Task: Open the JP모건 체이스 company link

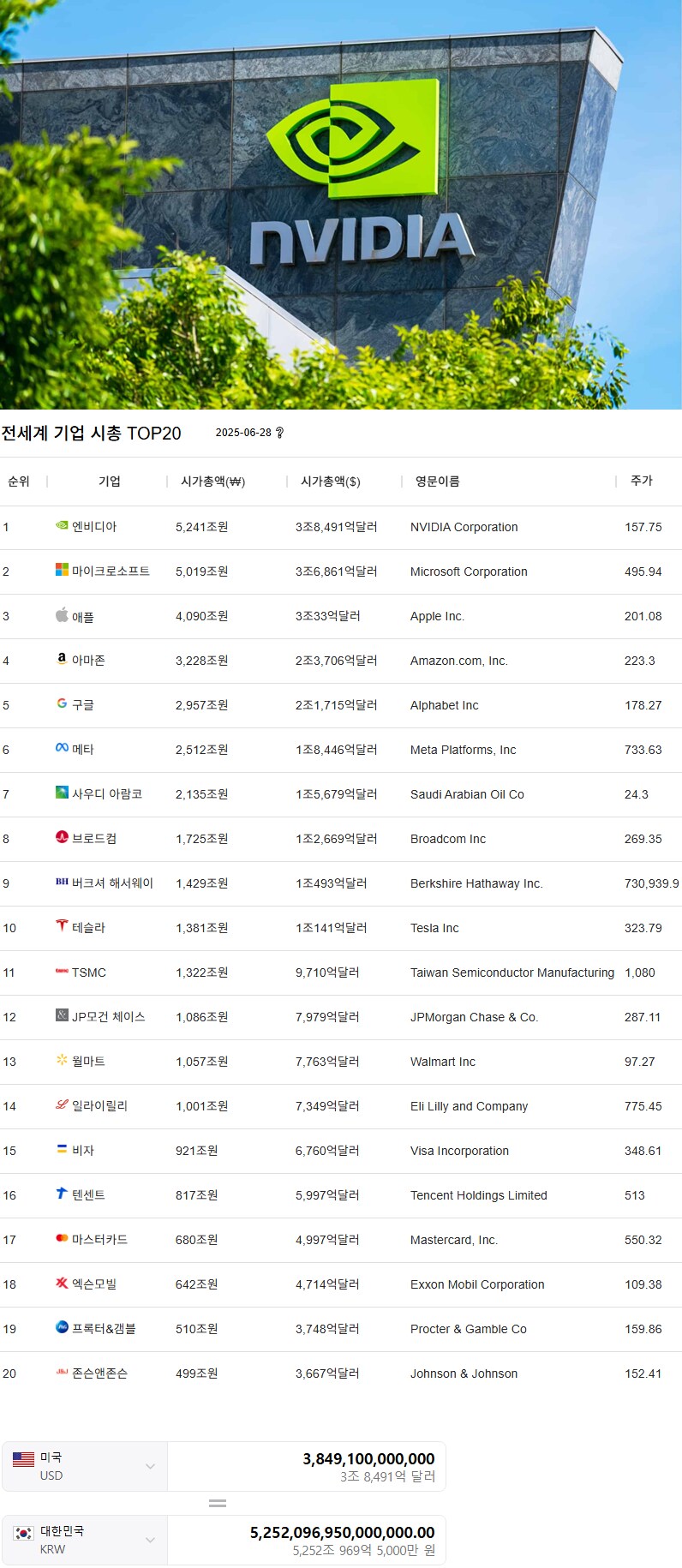Action: click(x=109, y=1017)
